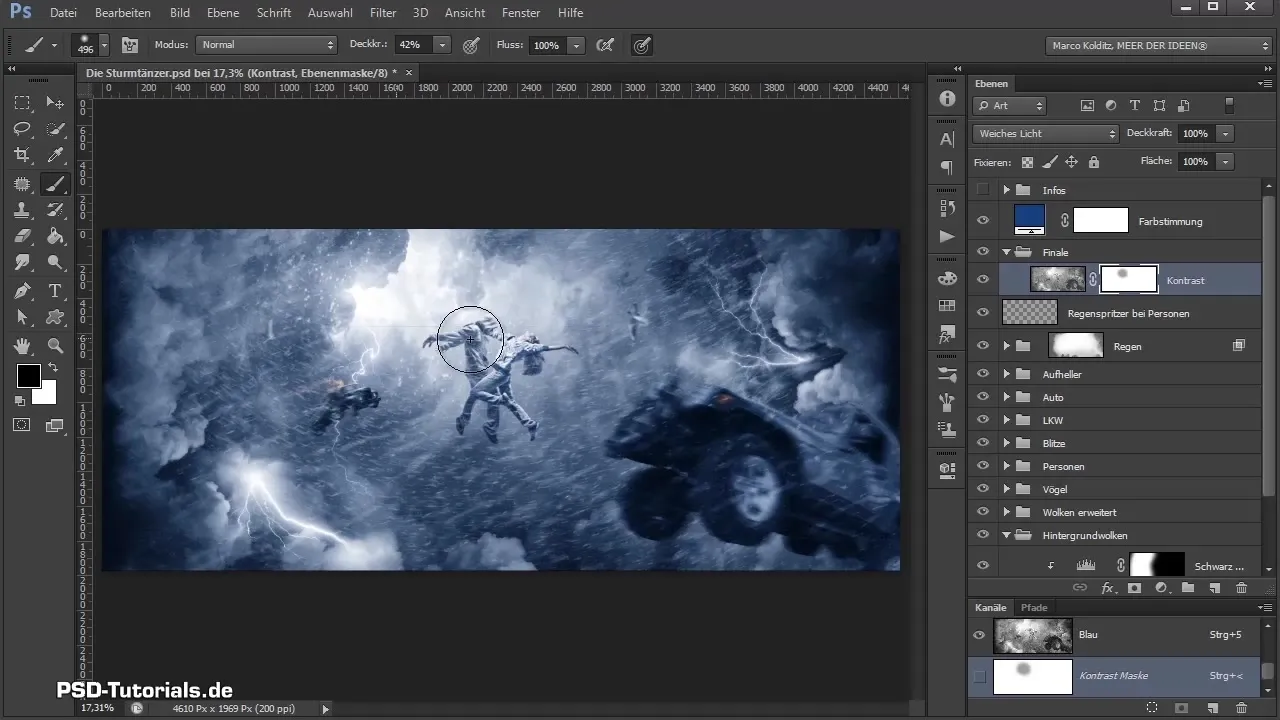The image size is (1280, 720).
Task: Hide the Farbstimmung layer
Action: pyautogui.click(x=982, y=221)
